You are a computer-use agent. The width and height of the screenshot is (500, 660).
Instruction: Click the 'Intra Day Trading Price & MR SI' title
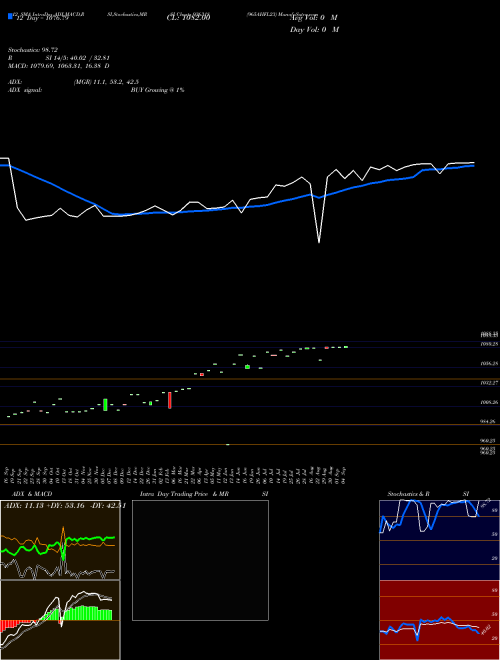click(x=204, y=494)
